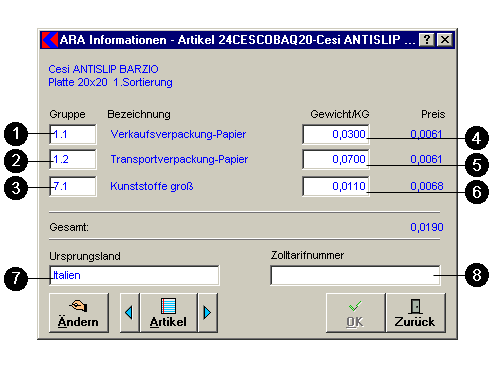496x369 pixels.
Task: Click the text Verkaufsverpackung-Papier
Action: coord(178,134)
